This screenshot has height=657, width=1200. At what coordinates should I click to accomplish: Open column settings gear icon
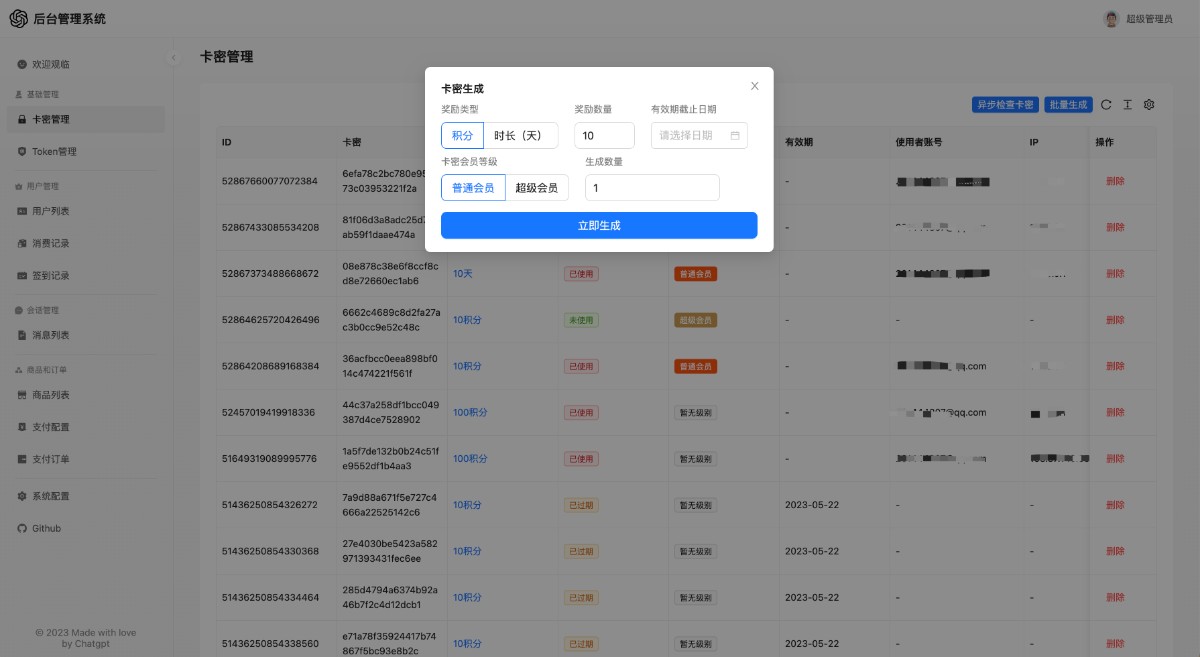pos(1149,104)
